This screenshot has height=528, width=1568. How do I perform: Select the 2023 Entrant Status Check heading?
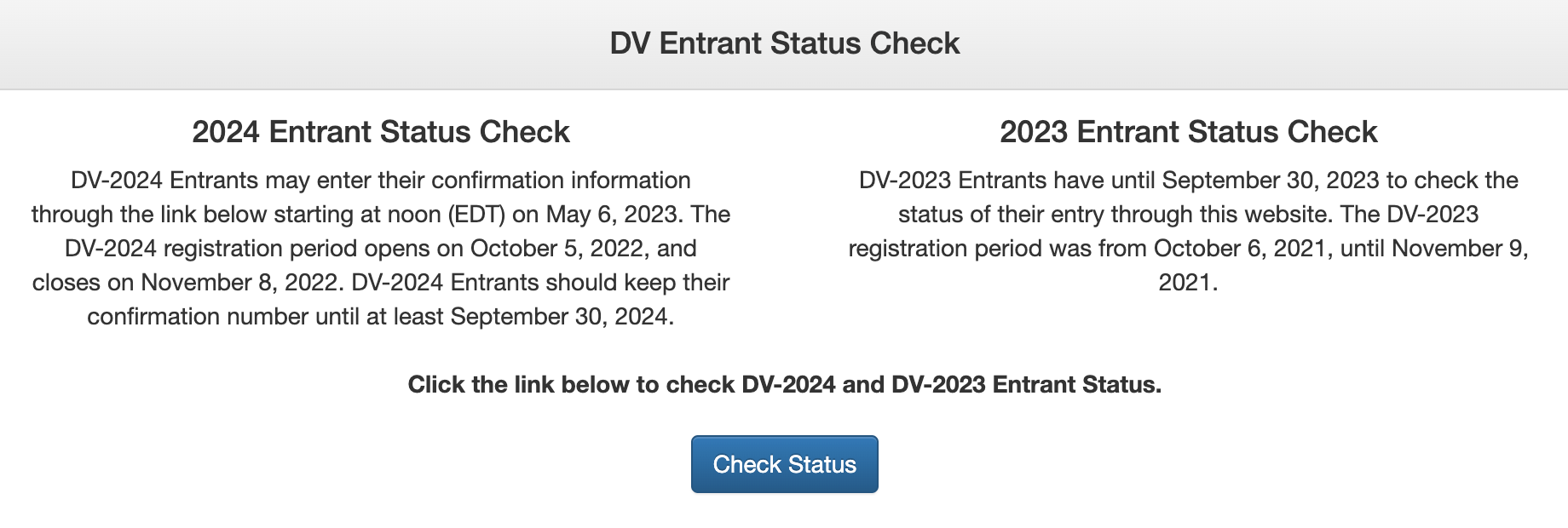(1188, 132)
